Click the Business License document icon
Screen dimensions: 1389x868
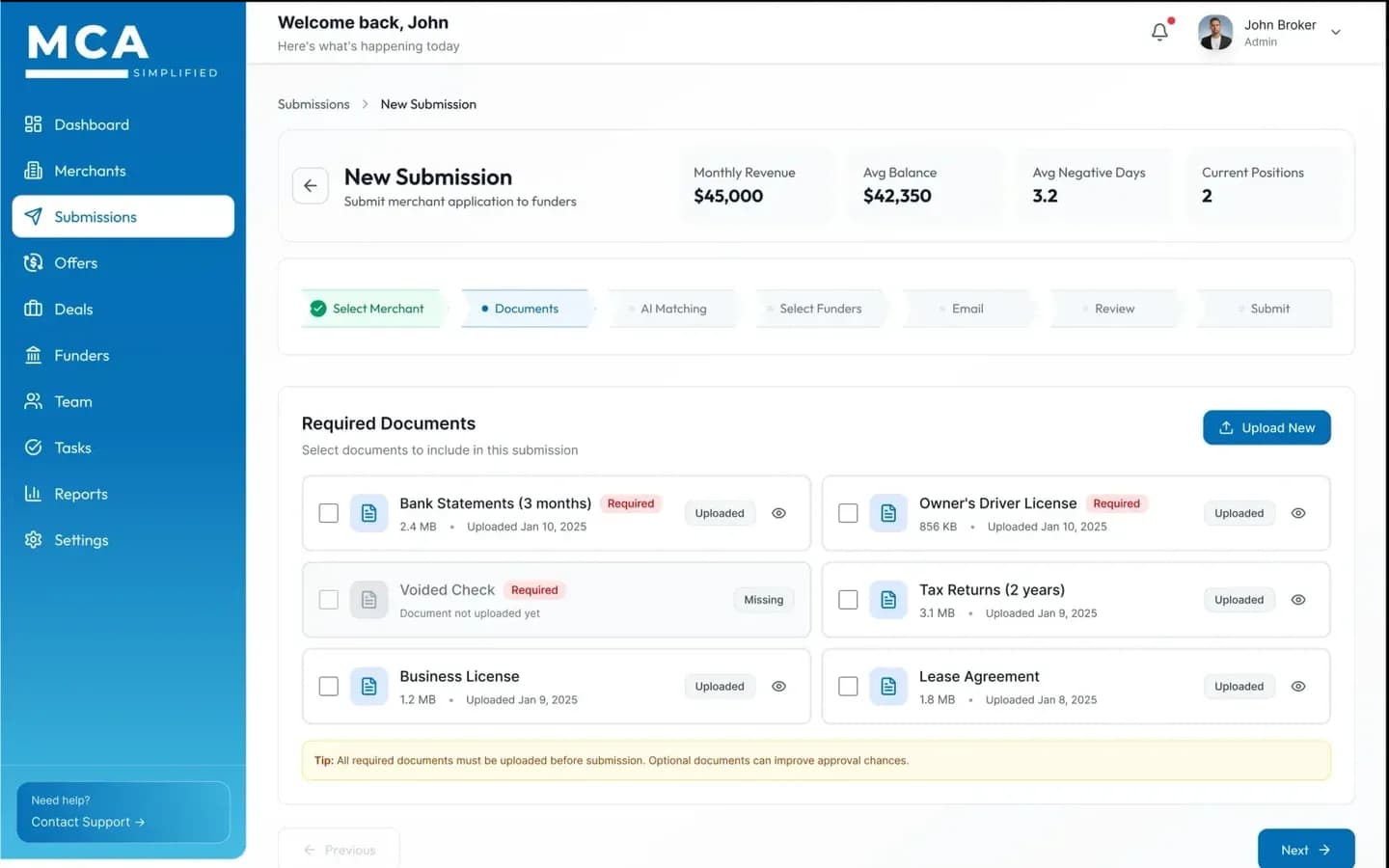click(x=368, y=687)
